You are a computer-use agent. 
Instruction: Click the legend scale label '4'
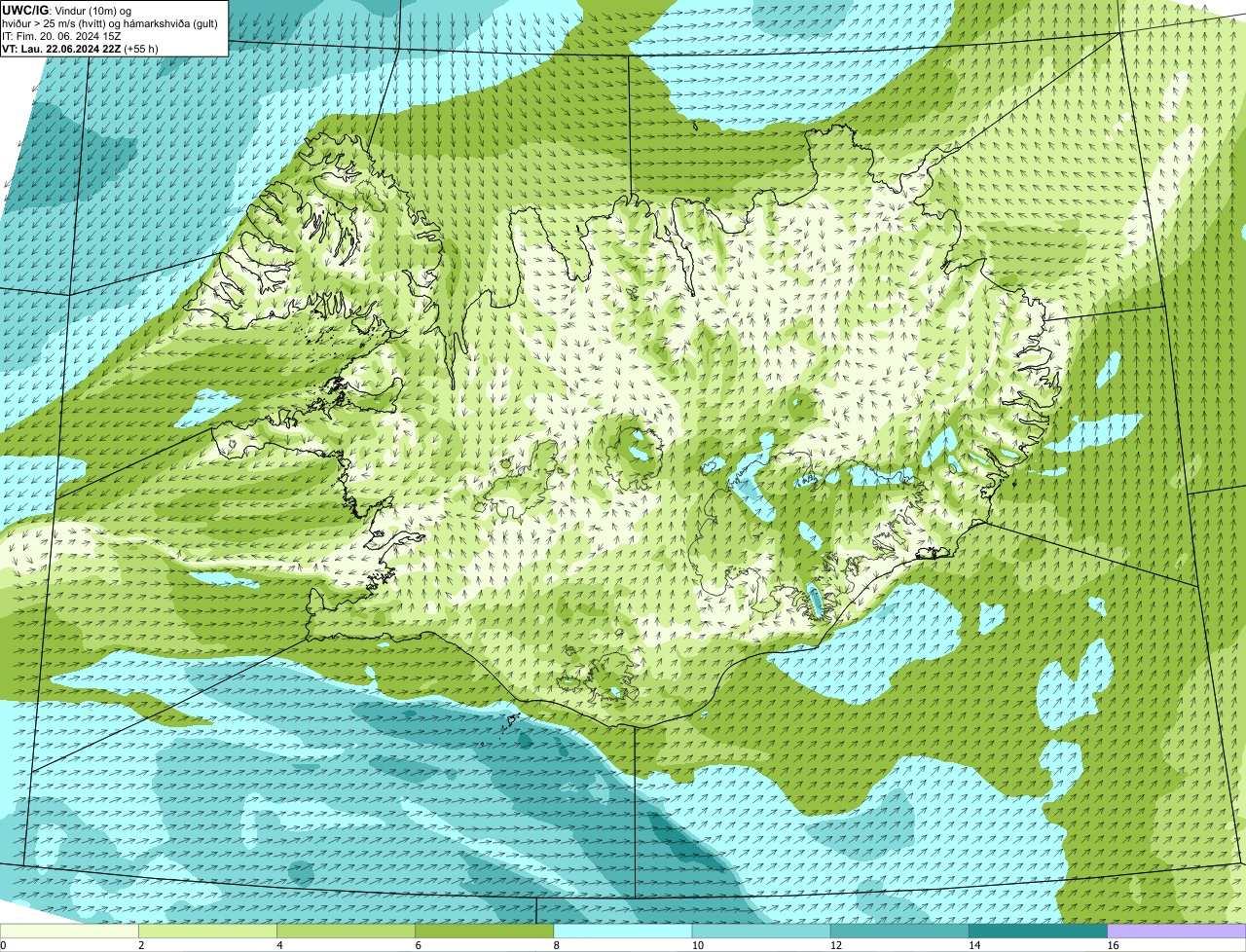[279, 945]
